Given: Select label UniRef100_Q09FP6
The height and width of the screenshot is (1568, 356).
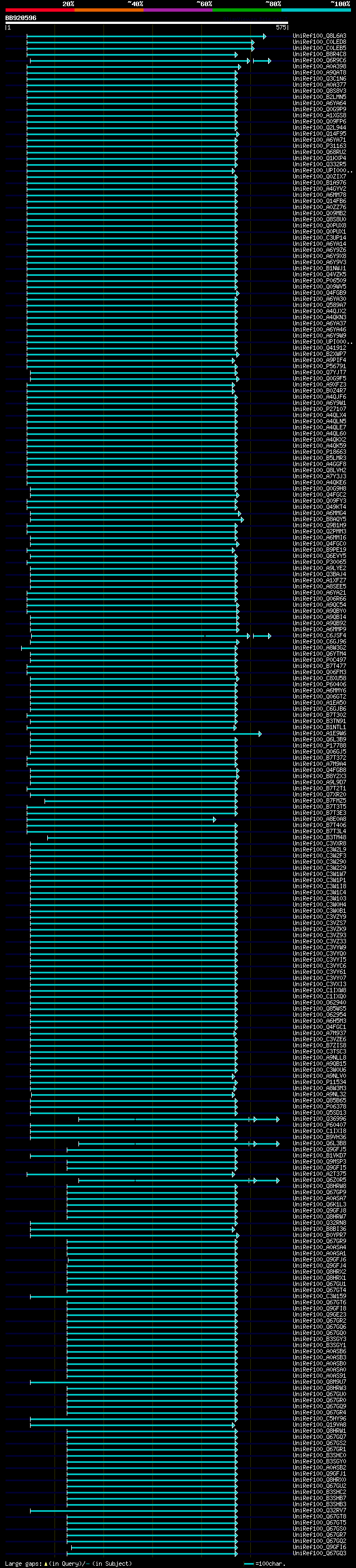Looking at the screenshot, I should tap(319, 122).
